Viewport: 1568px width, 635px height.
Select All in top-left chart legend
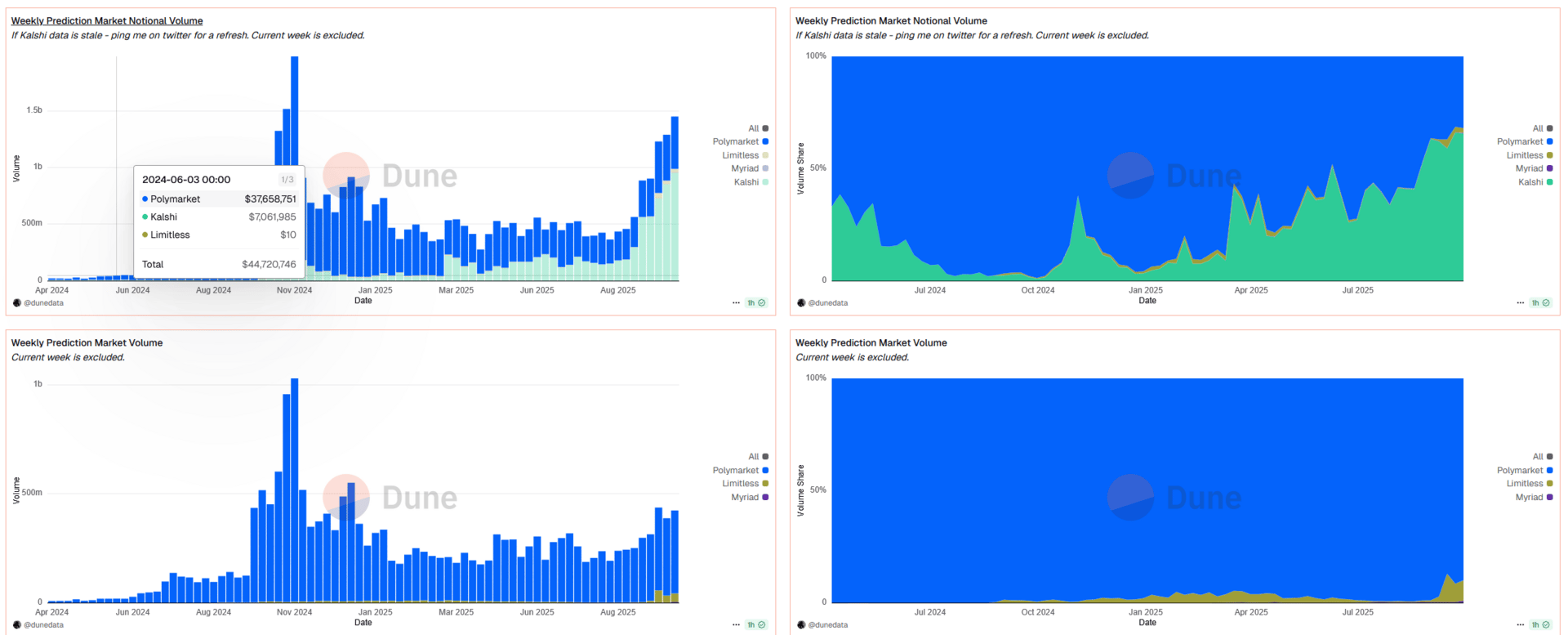pos(758,128)
